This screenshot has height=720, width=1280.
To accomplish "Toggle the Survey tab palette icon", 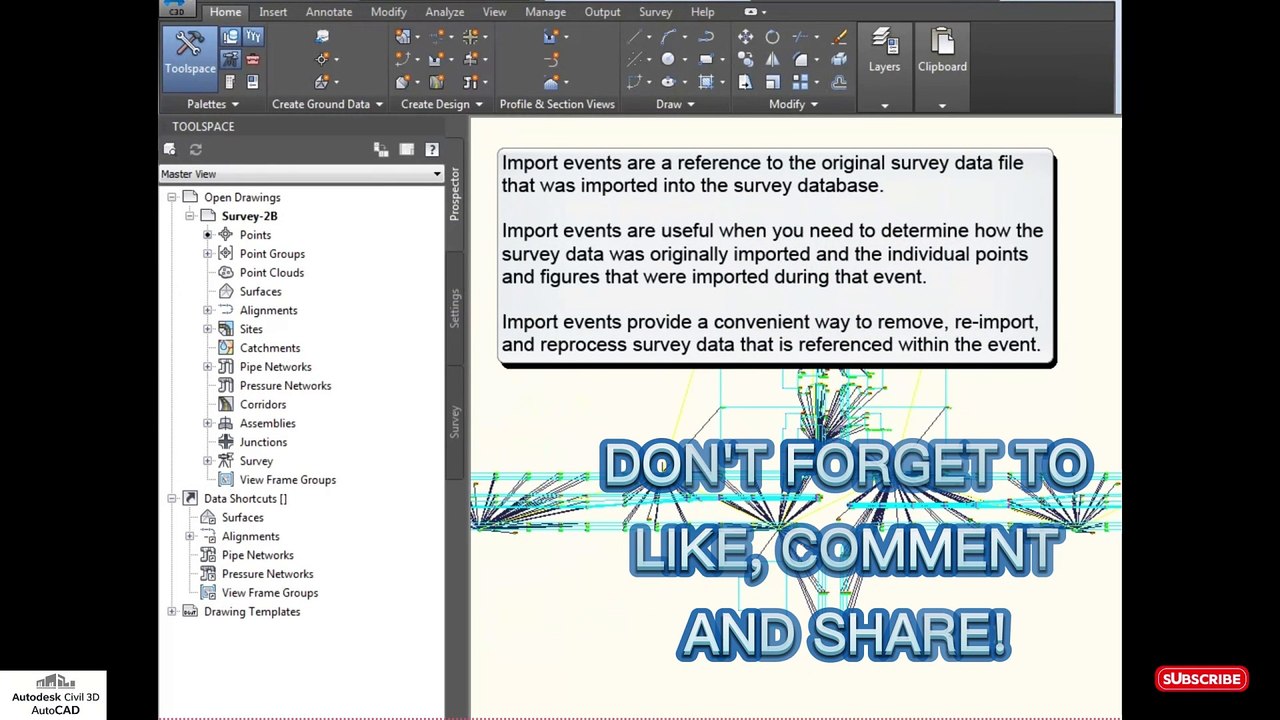I will click(x=230, y=60).
